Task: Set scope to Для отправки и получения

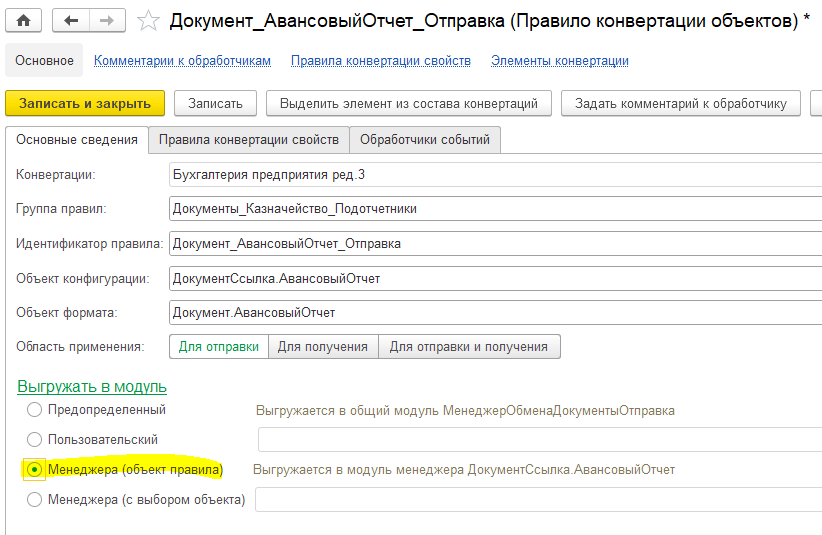Action: 469,347
